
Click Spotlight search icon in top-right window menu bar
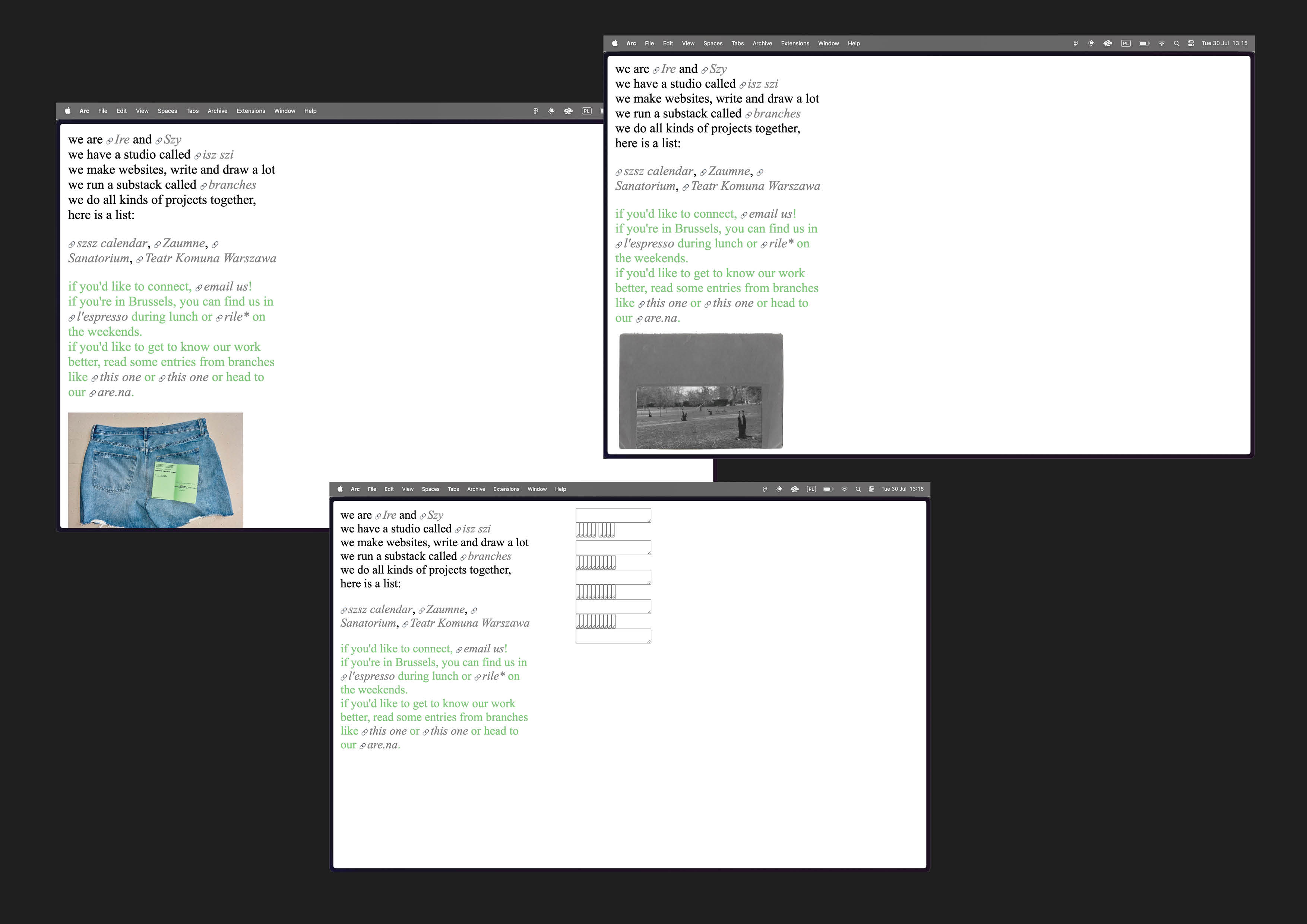(1177, 43)
